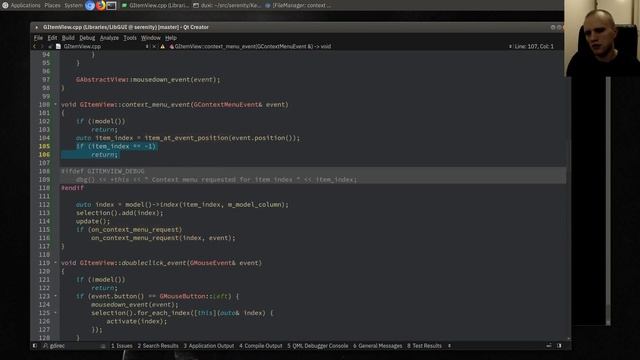
Task: Click 'void GItemView::doubleclick_event' function signature
Action: click(x=162, y=263)
